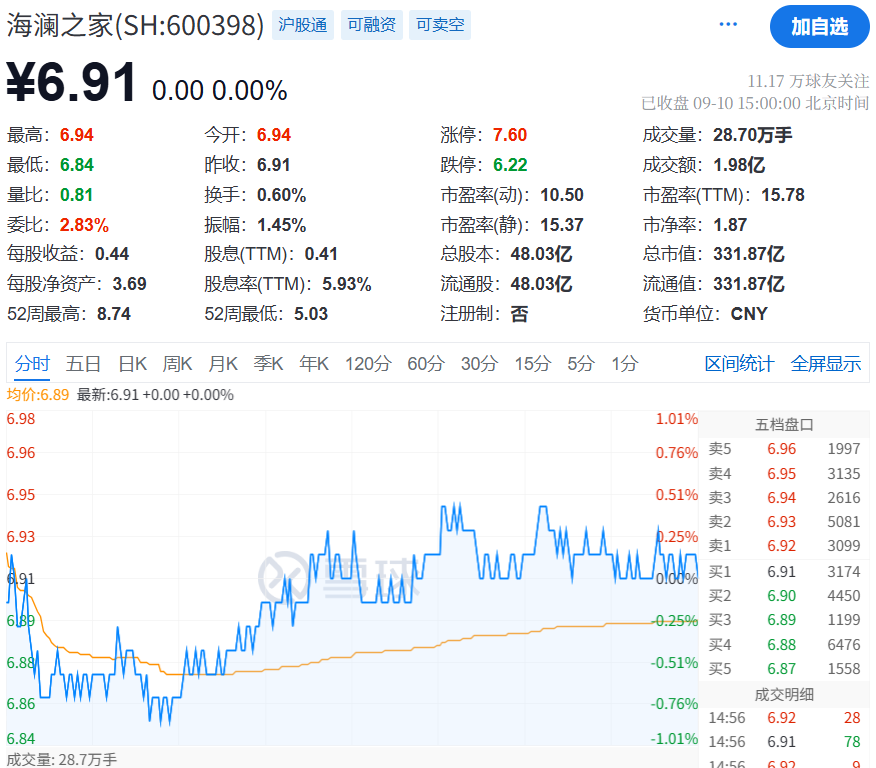Viewport: 876px width, 768px height.
Task: Click the 加自选 button
Action: pyautogui.click(x=819, y=27)
